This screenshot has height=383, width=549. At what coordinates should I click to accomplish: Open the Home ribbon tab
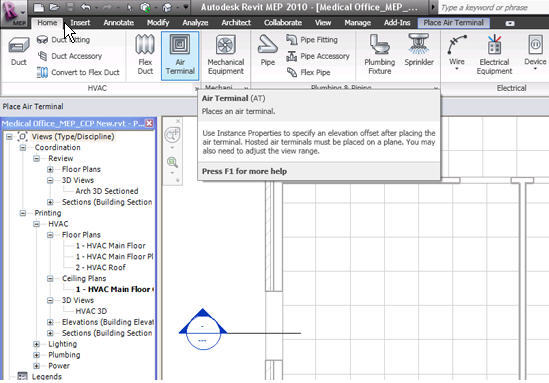[x=47, y=23]
